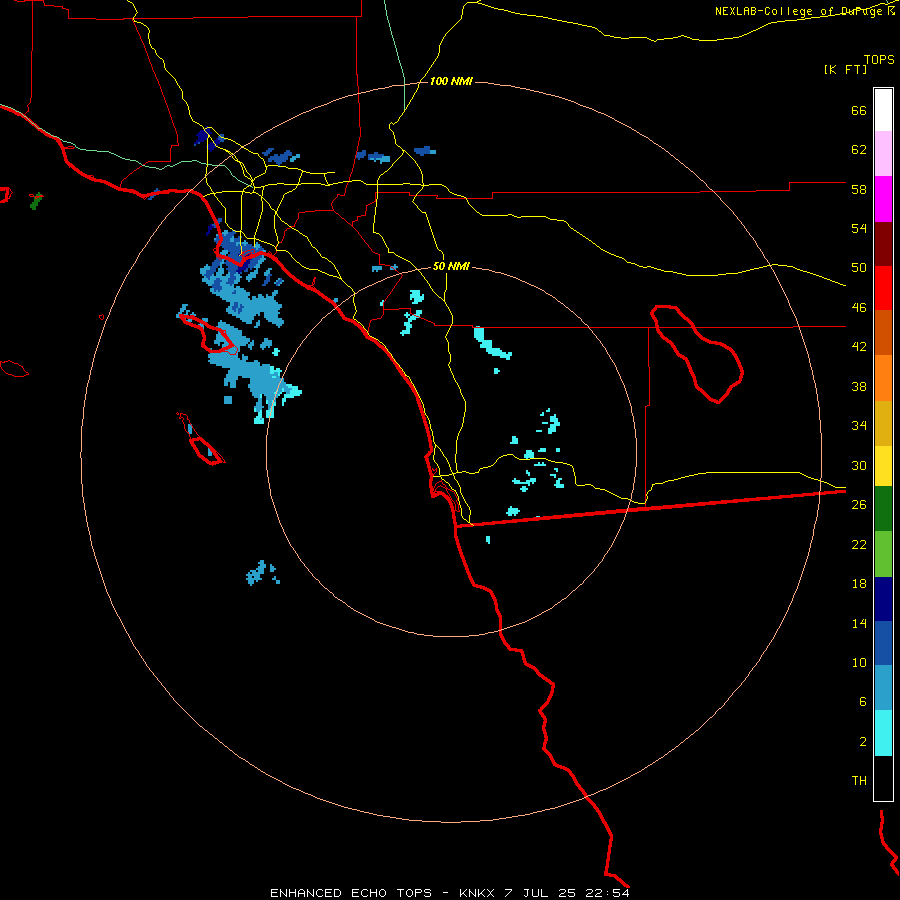Click the legend value "10"
Screen dimensions: 900x900
(859, 662)
